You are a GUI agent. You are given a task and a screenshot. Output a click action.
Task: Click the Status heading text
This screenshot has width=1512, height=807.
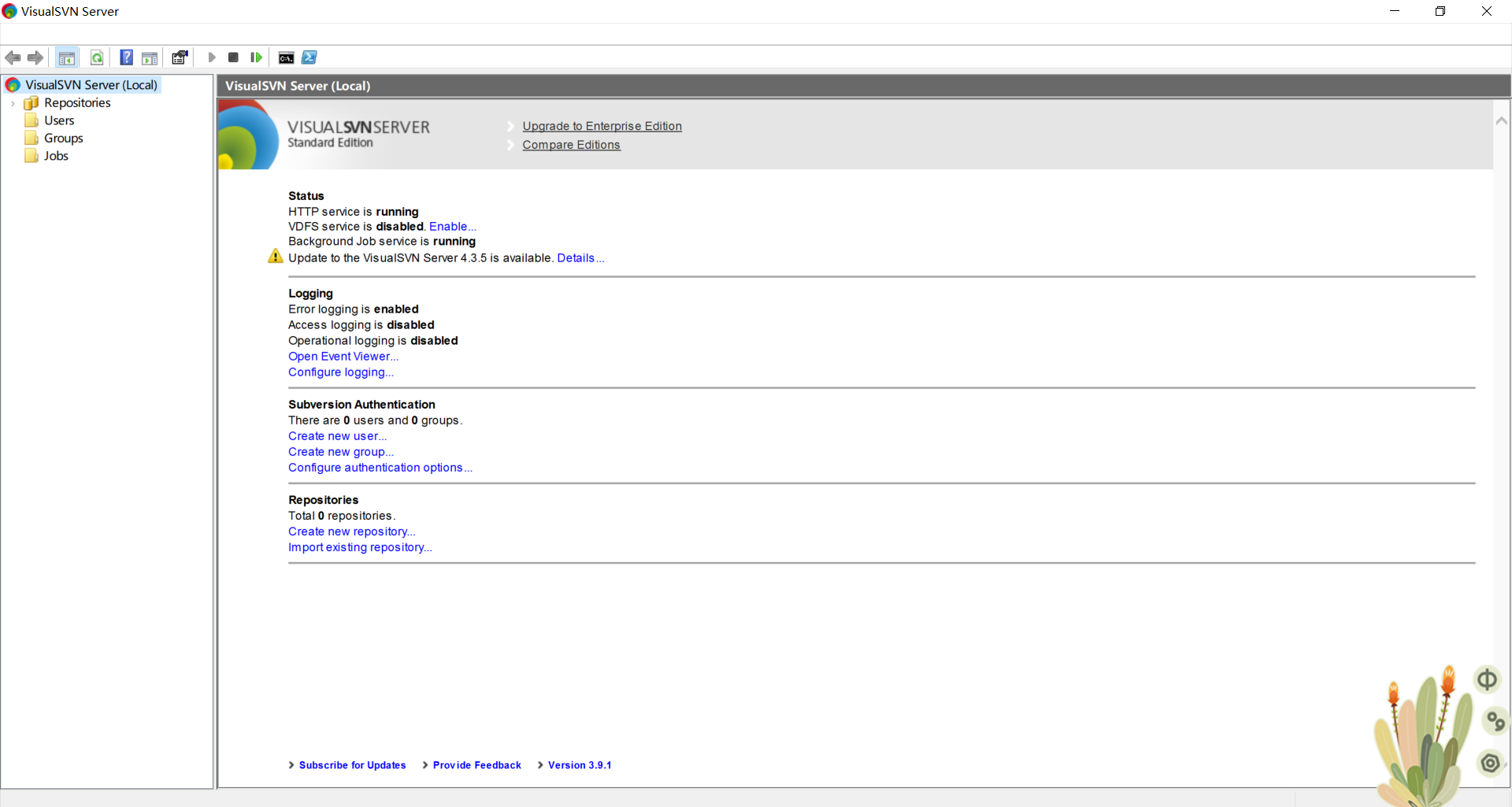pyautogui.click(x=306, y=196)
